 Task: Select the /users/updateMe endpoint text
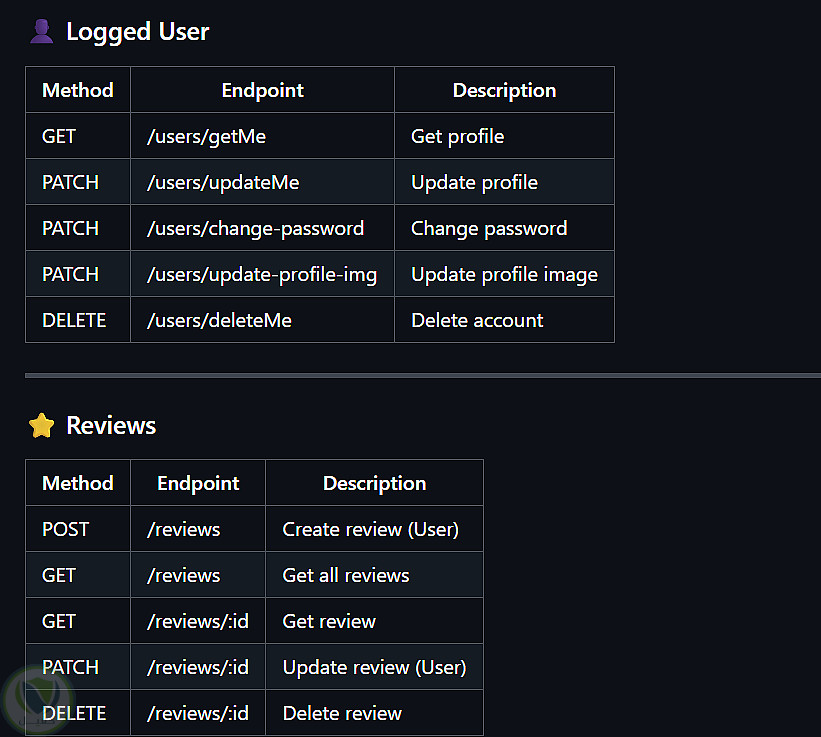point(223,182)
